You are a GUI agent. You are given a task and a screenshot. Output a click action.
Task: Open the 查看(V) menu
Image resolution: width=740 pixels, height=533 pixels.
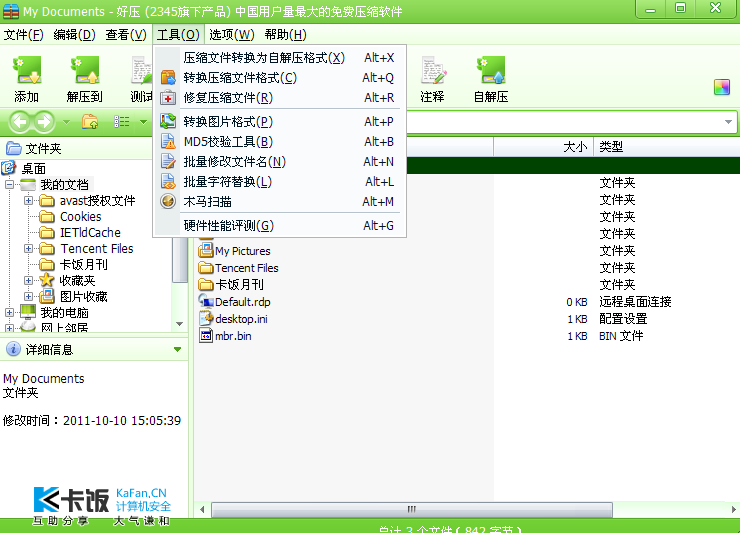[126, 34]
